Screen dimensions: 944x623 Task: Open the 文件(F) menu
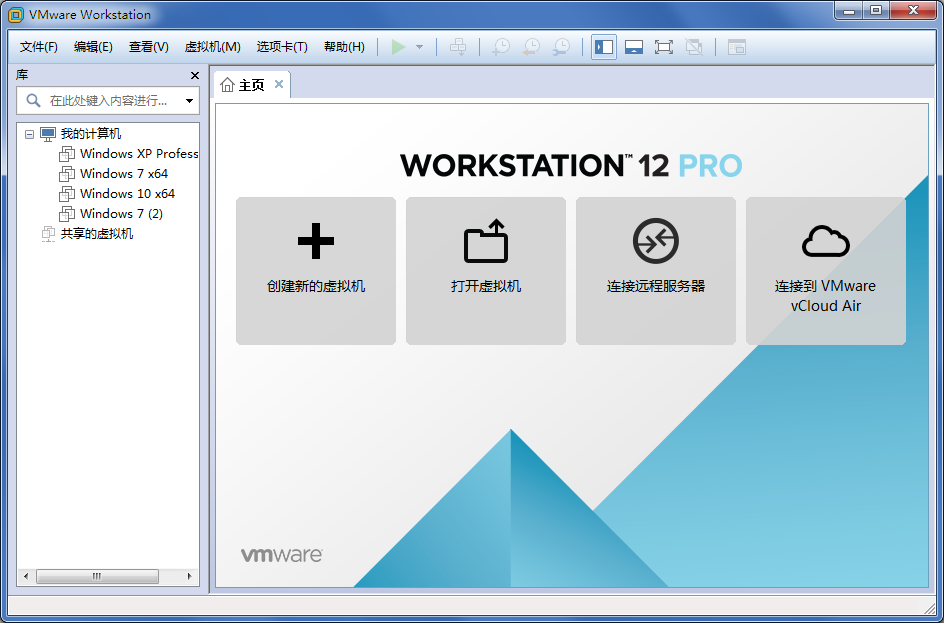39,47
